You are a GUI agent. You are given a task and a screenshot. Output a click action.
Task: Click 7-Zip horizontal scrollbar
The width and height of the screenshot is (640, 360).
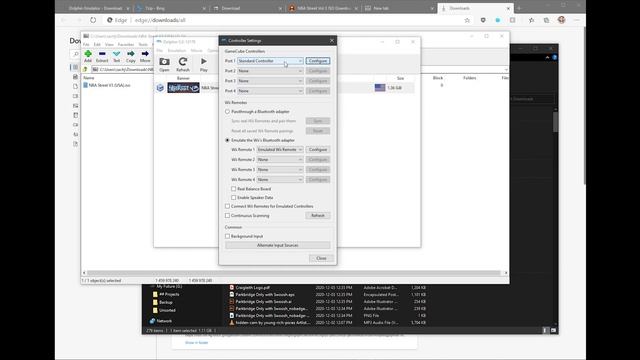coord(294,273)
